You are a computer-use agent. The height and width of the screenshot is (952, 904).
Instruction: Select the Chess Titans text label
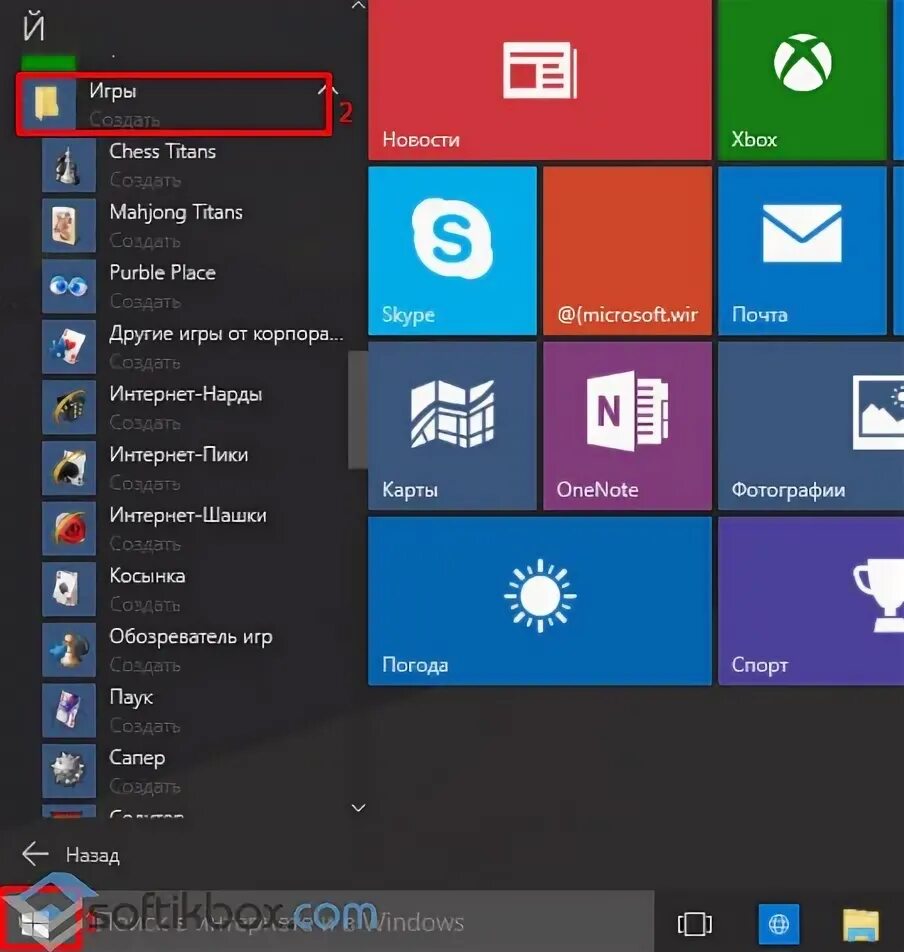tap(163, 151)
